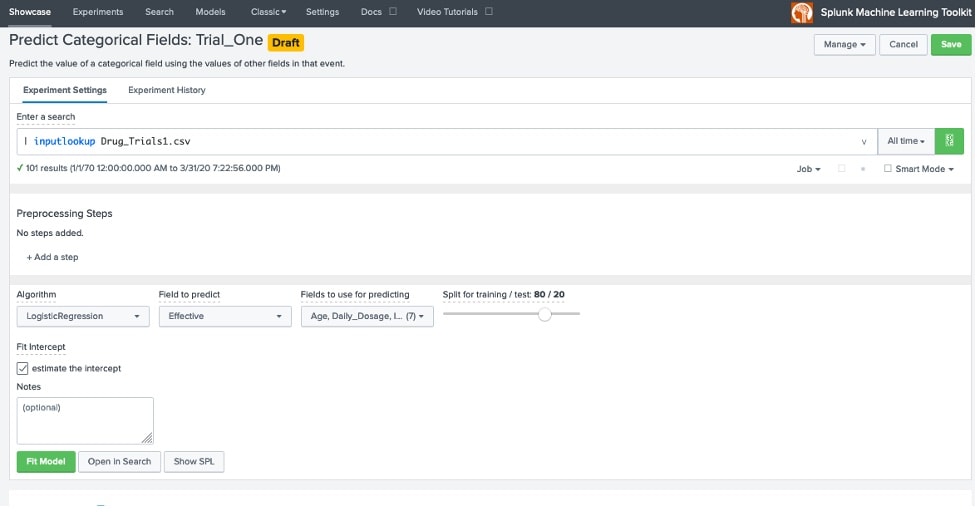Open the Algorithm dropdown showing LogisticRegression
The image size is (977, 524).
pos(83,316)
